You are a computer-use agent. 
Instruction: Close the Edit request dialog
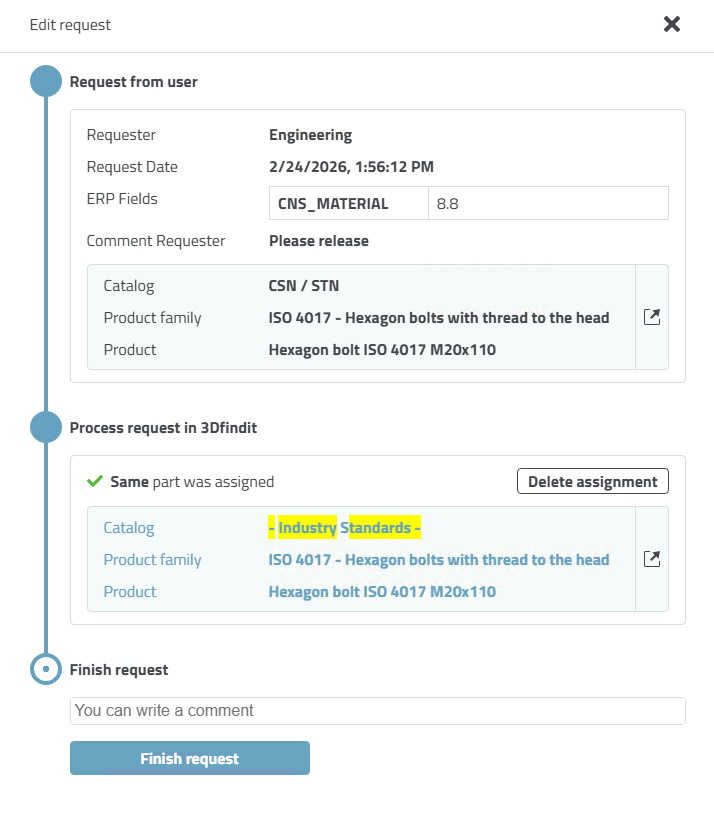pyautogui.click(x=672, y=24)
